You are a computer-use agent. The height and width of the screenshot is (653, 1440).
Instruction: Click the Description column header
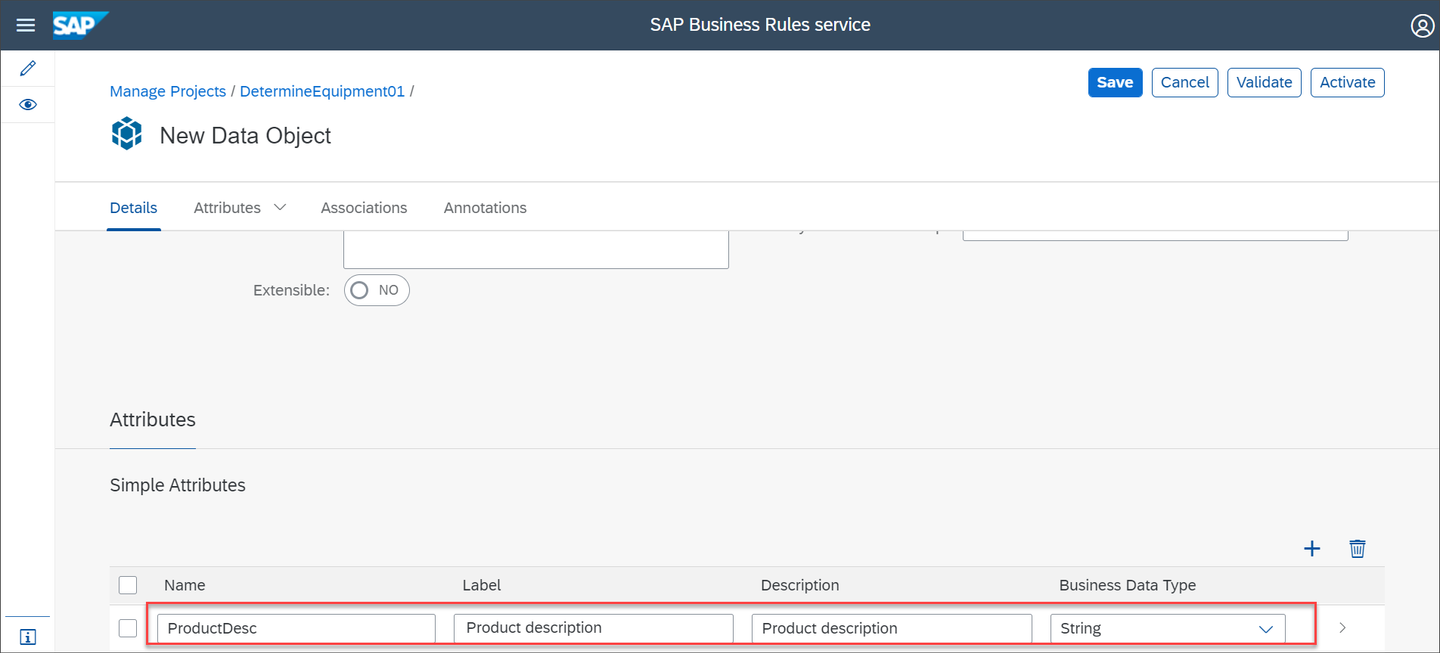(x=800, y=585)
